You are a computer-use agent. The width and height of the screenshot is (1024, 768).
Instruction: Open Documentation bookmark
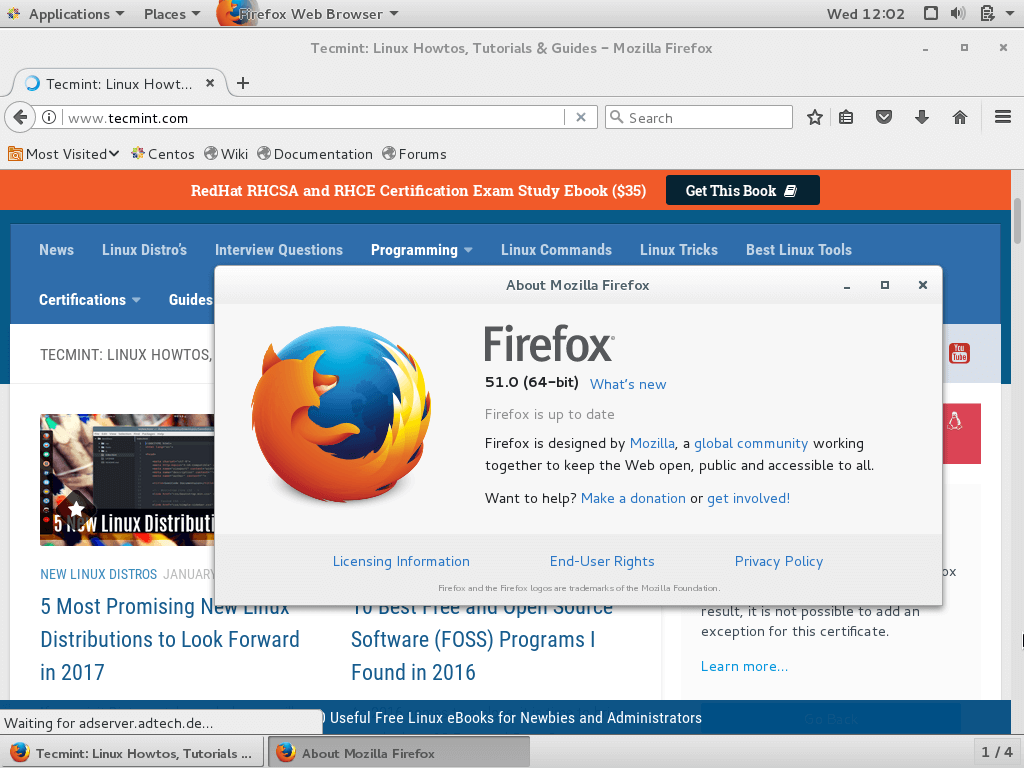[x=315, y=154]
